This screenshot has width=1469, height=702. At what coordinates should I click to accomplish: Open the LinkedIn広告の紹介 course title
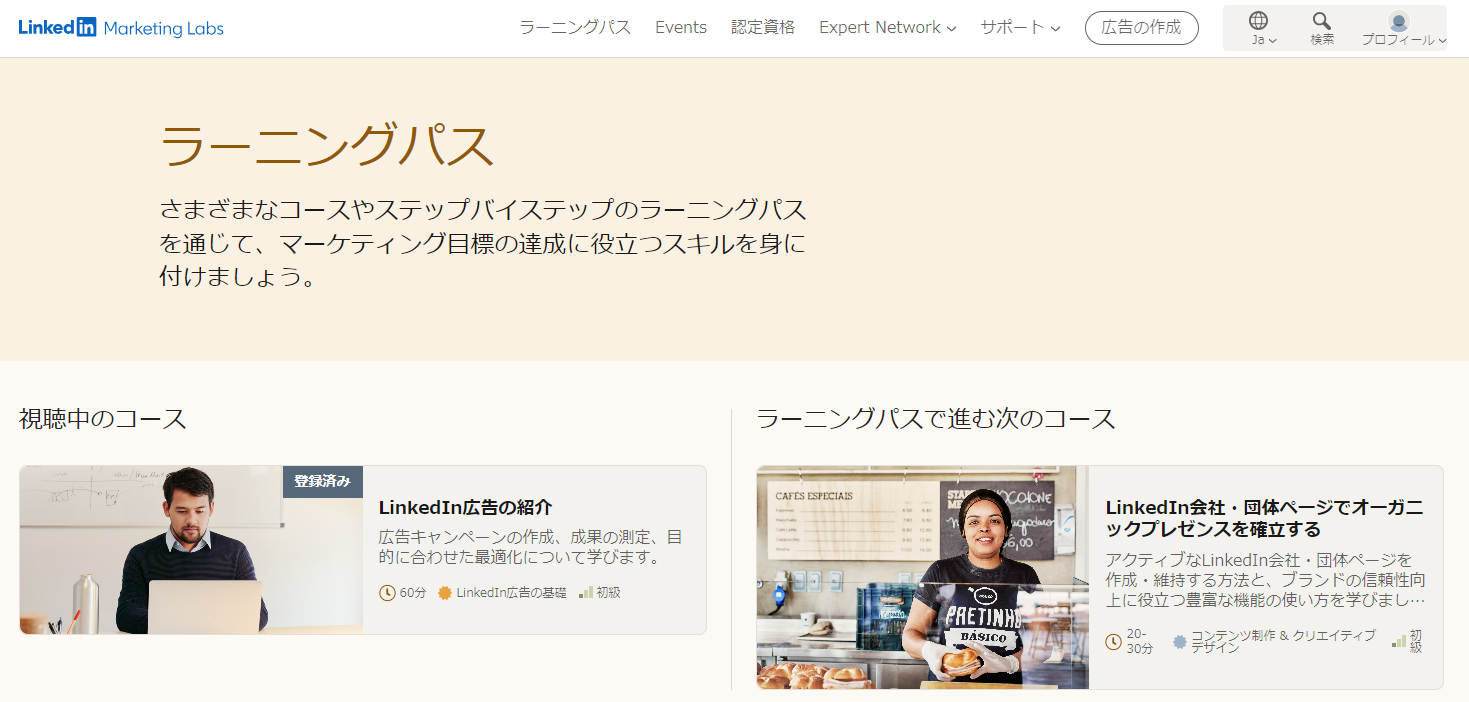click(x=465, y=508)
